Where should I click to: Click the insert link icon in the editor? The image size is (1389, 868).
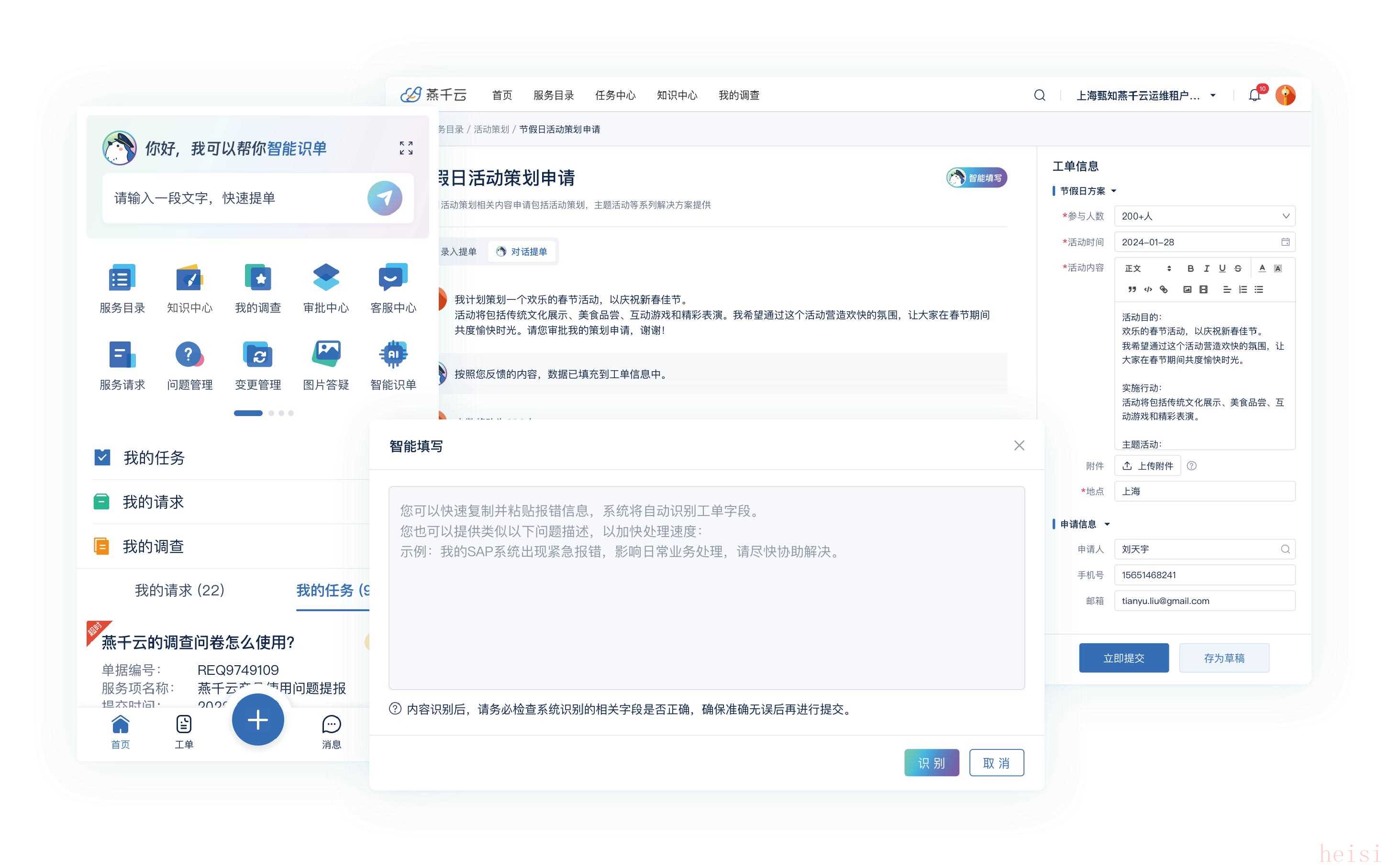[x=1163, y=289]
